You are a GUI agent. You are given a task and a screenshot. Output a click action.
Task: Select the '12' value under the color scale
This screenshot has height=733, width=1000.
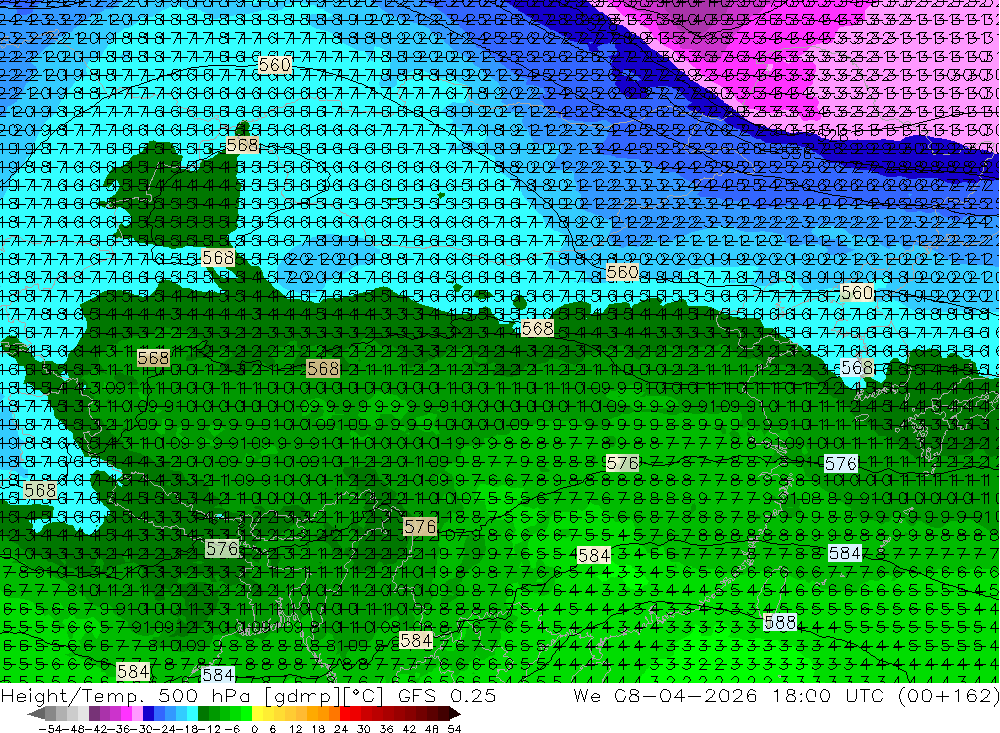[x=295, y=729]
